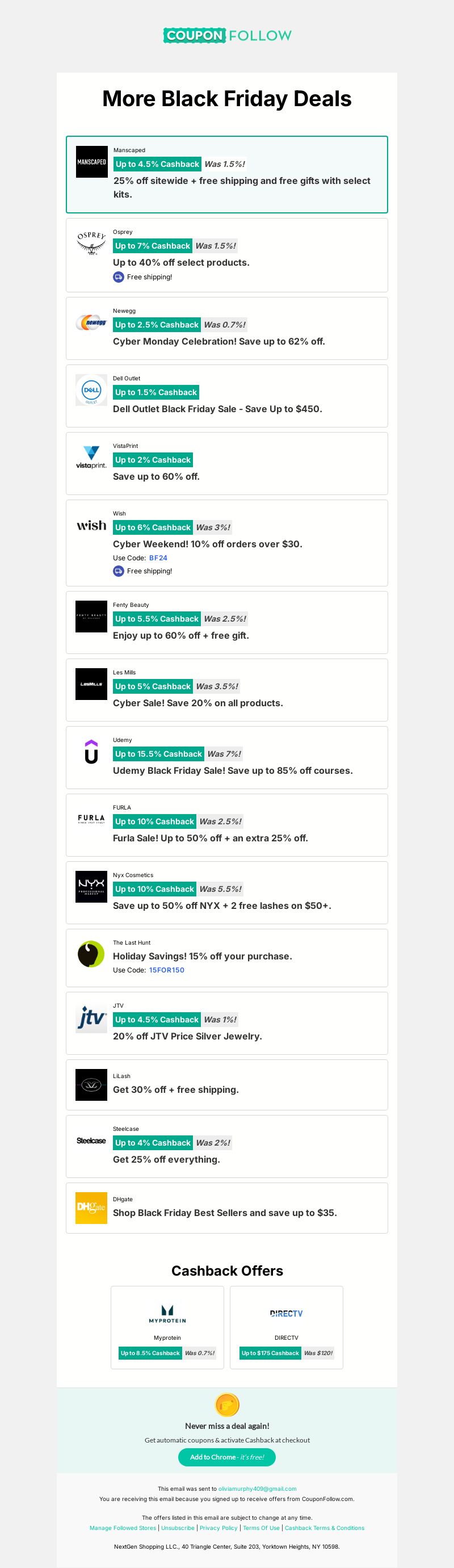The width and height of the screenshot is (454, 1568).
Task: Select the Newegg logo icon
Action: pos(91,322)
